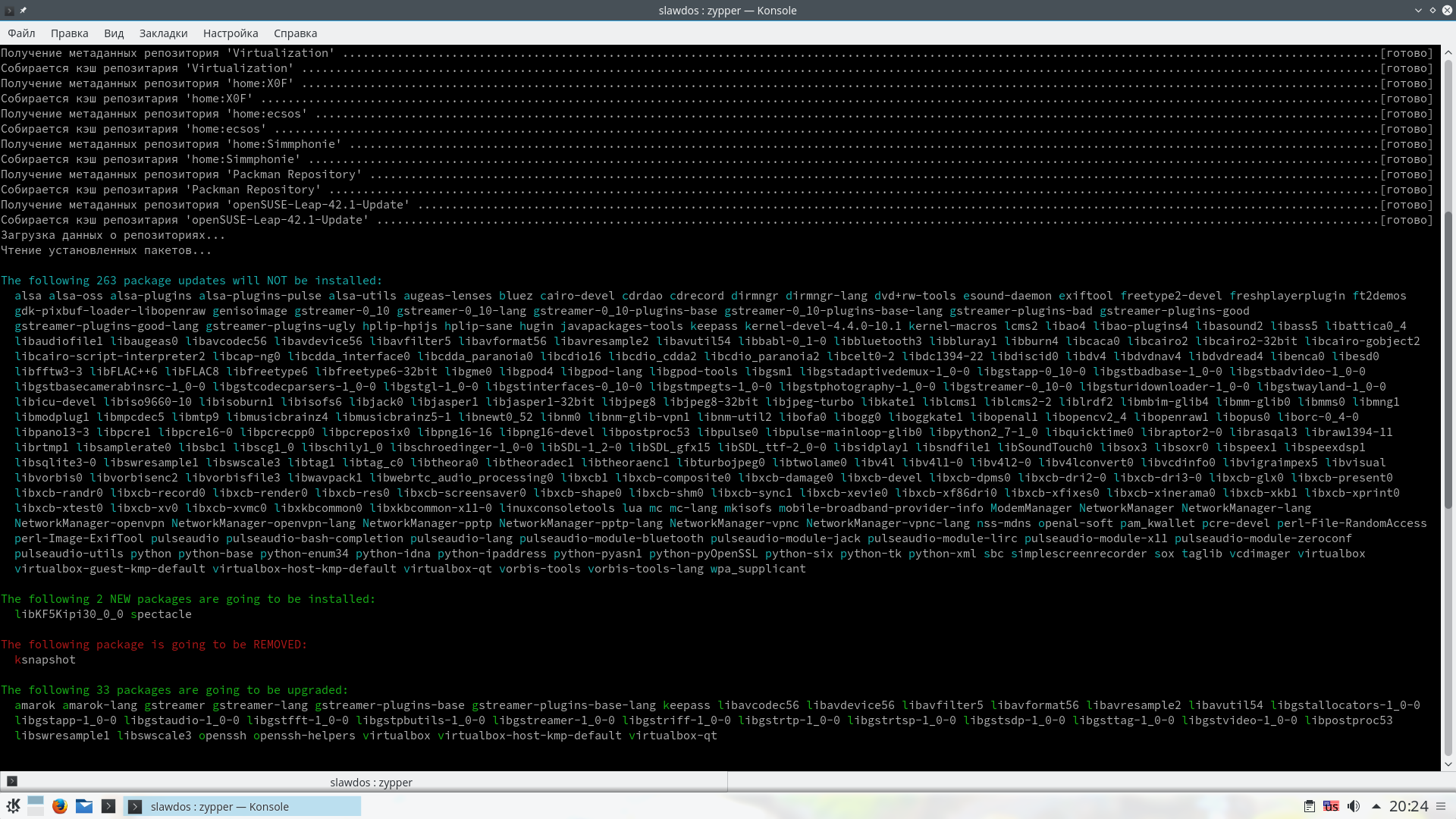
Task: Click the 'pulseaudio-module-zeroconf' package name
Action: [1263, 538]
